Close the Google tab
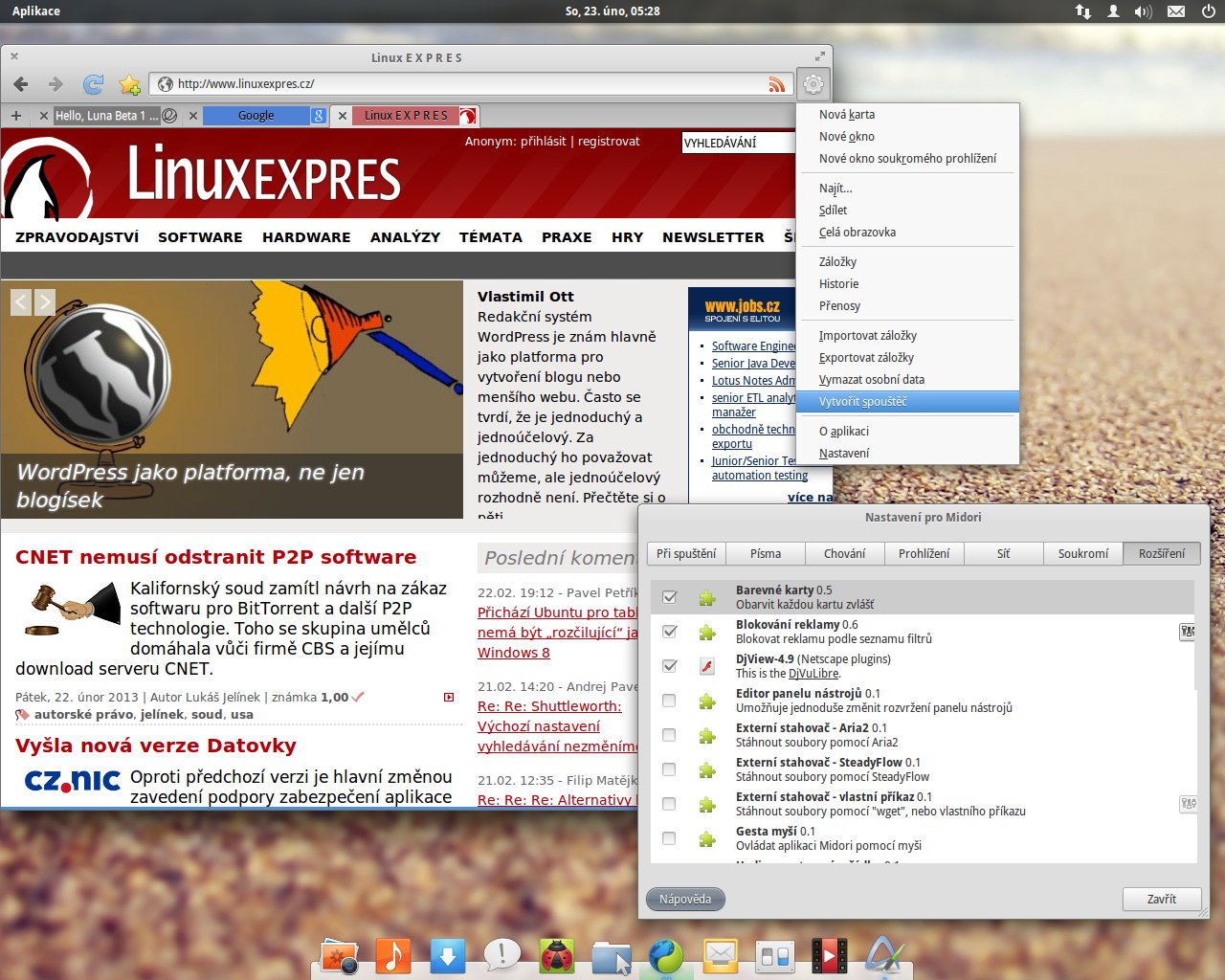The width and height of the screenshot is (1225, 980). point(193,116)
